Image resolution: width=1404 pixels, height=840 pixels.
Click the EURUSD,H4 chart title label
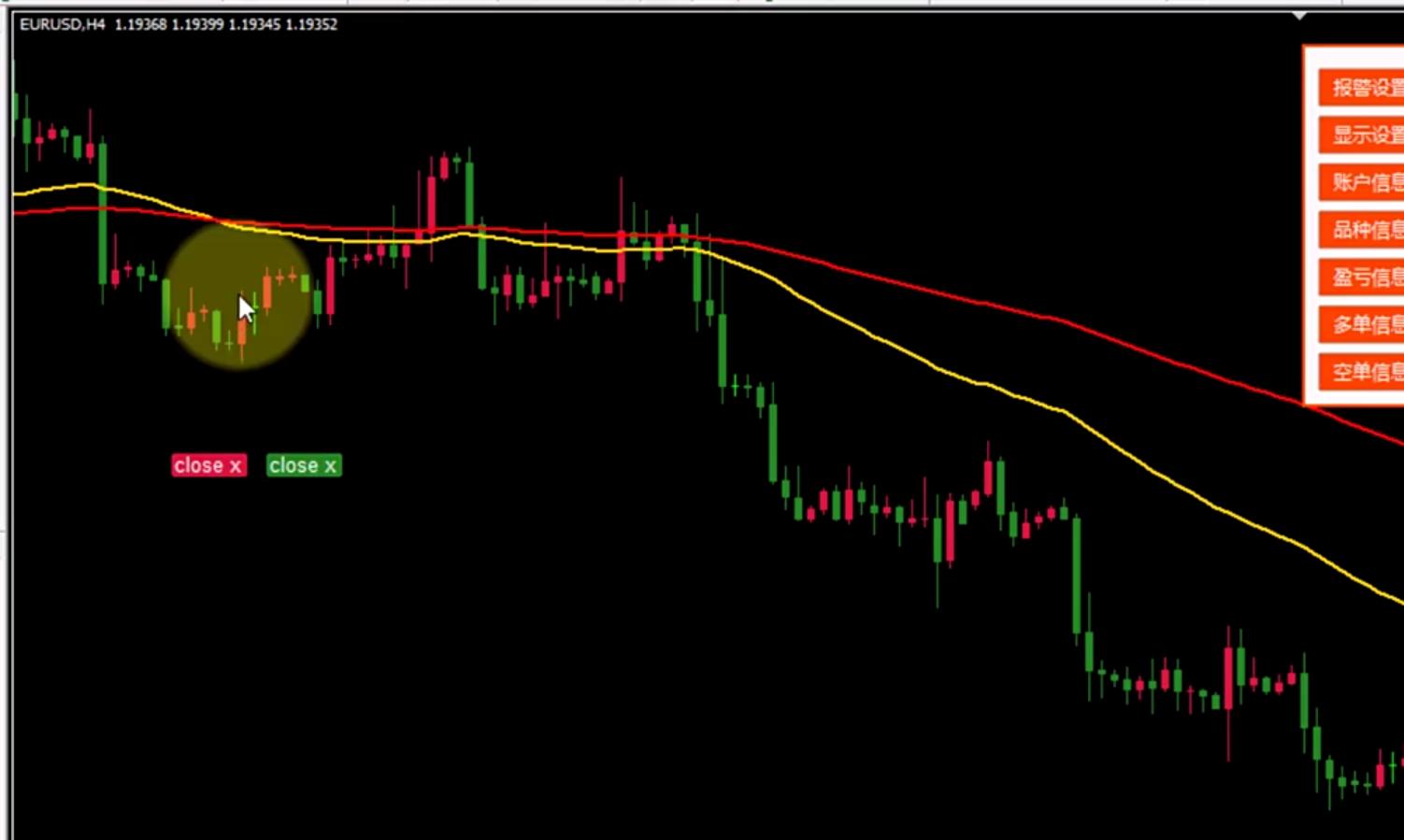(62, 24)
